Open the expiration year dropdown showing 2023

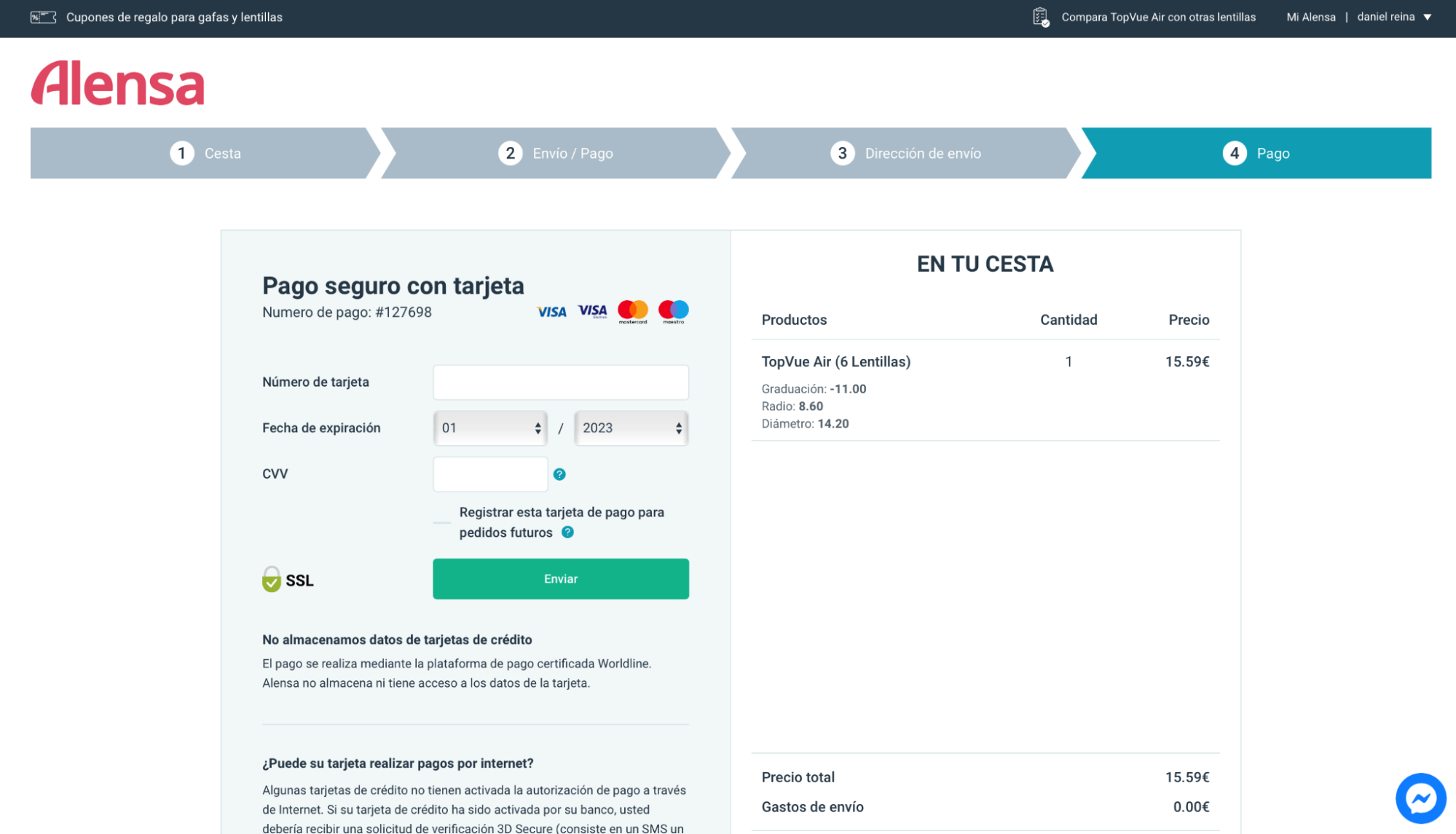point(631,428)
